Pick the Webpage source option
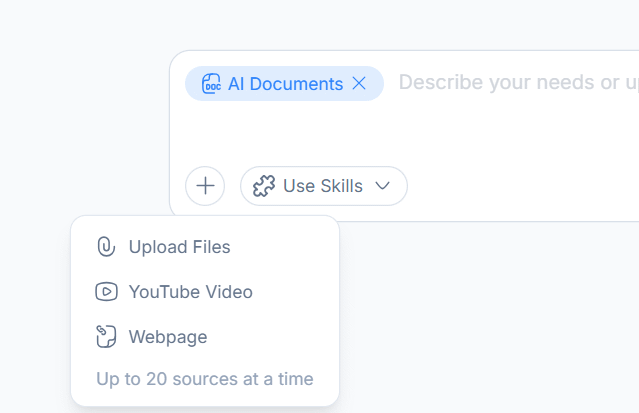The width and height of the screenshot is (639, 413). tap(205, 336)
